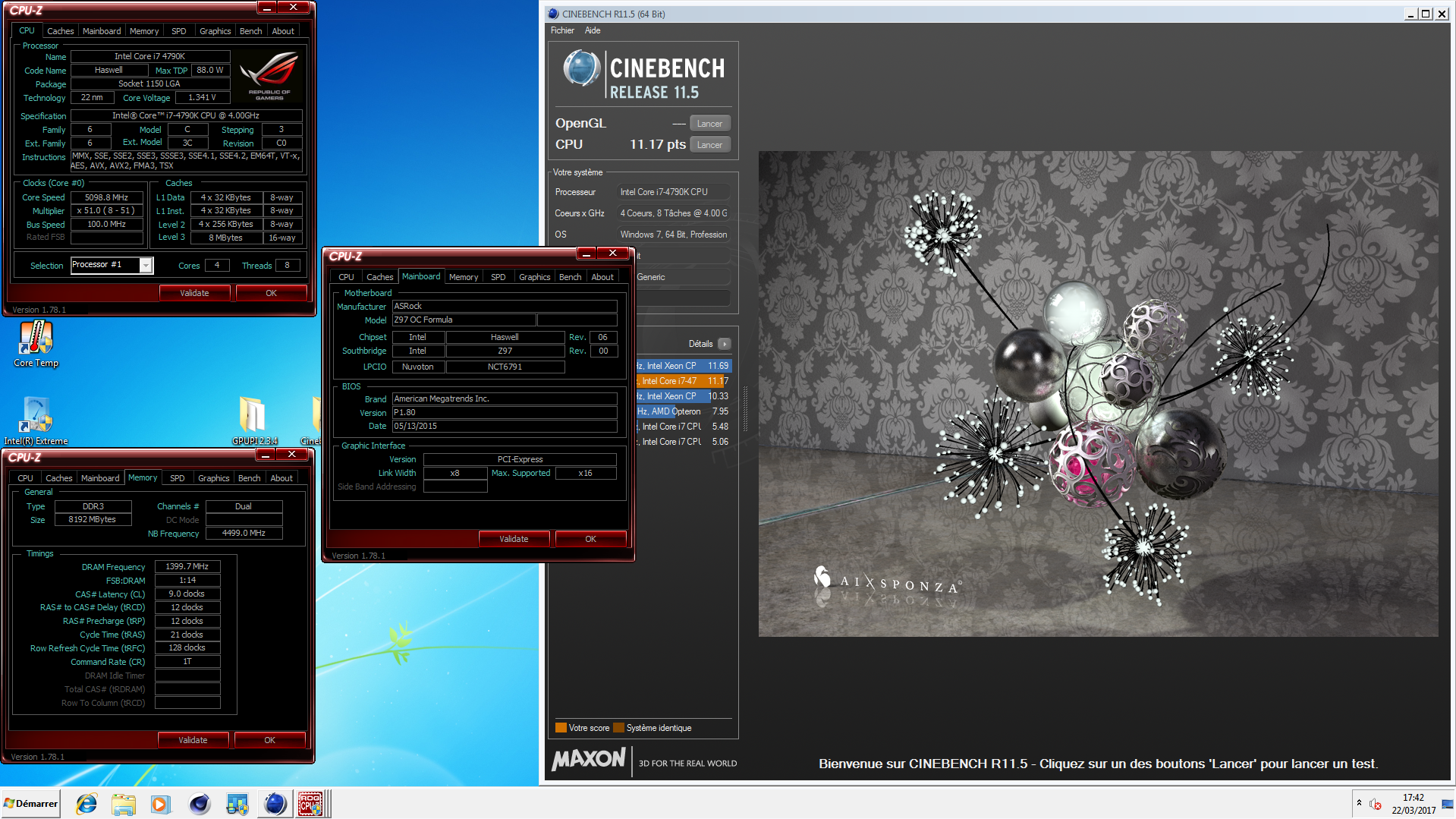This screenshot has height=819, width=1456.
Task: Select the Intel Core i7 5.06 ranking entry
Action: click(683, 442)
